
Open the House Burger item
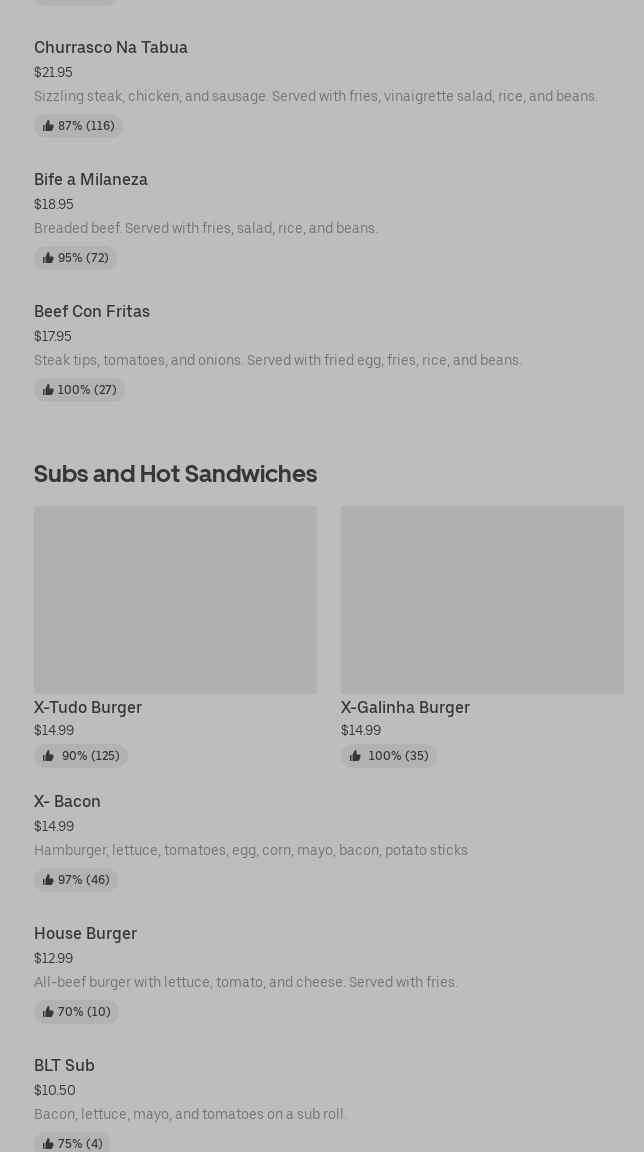pos(85,933)
